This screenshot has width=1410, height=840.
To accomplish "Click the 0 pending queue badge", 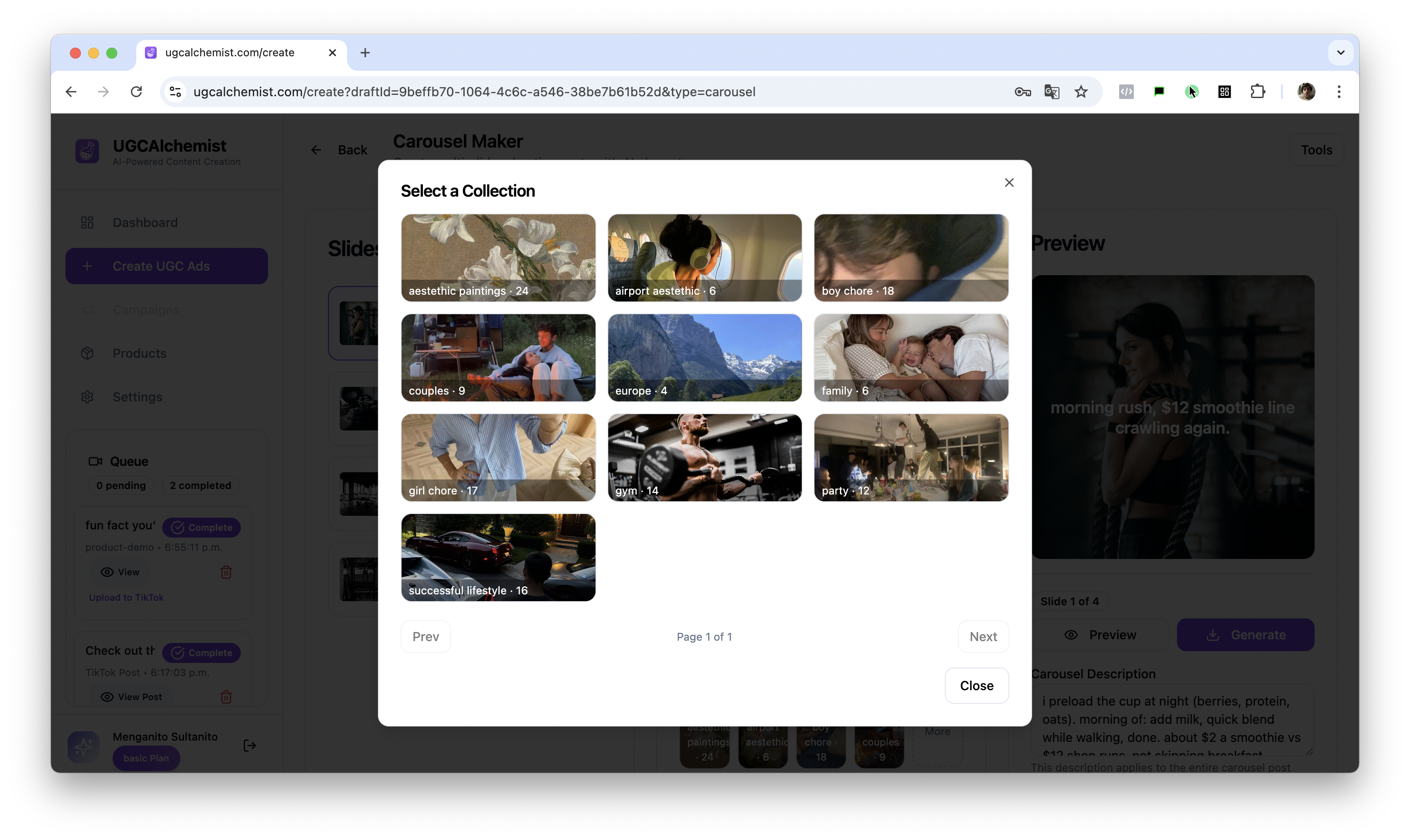I will coord(121,485).
